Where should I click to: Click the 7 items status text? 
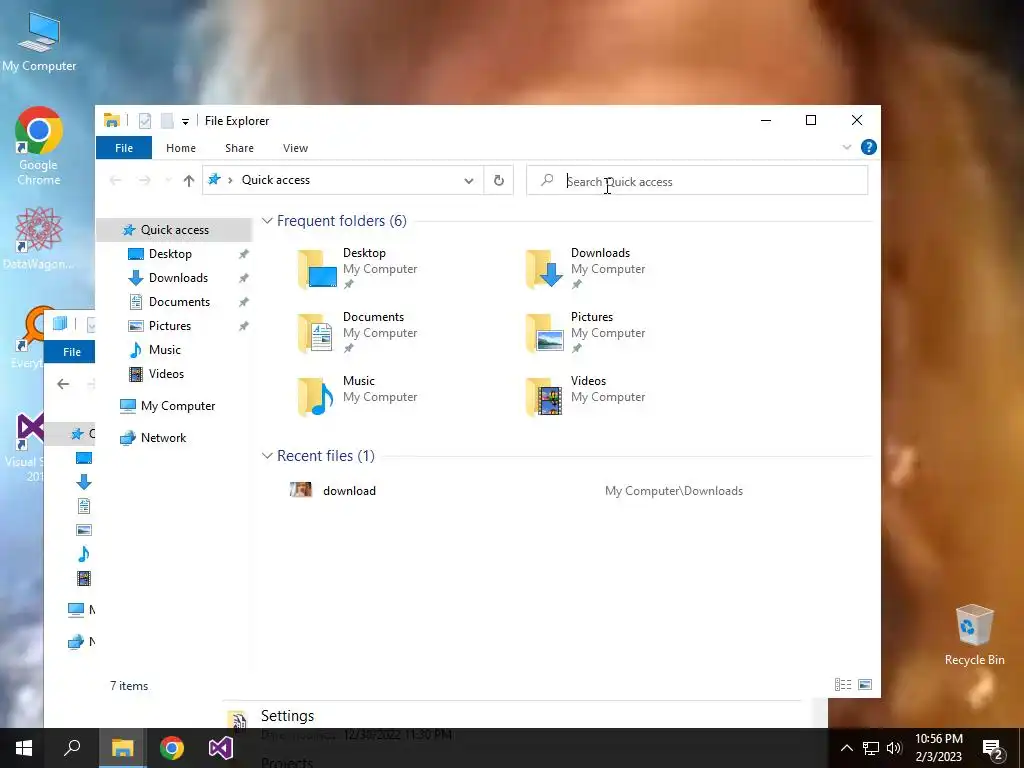(129, 686)
